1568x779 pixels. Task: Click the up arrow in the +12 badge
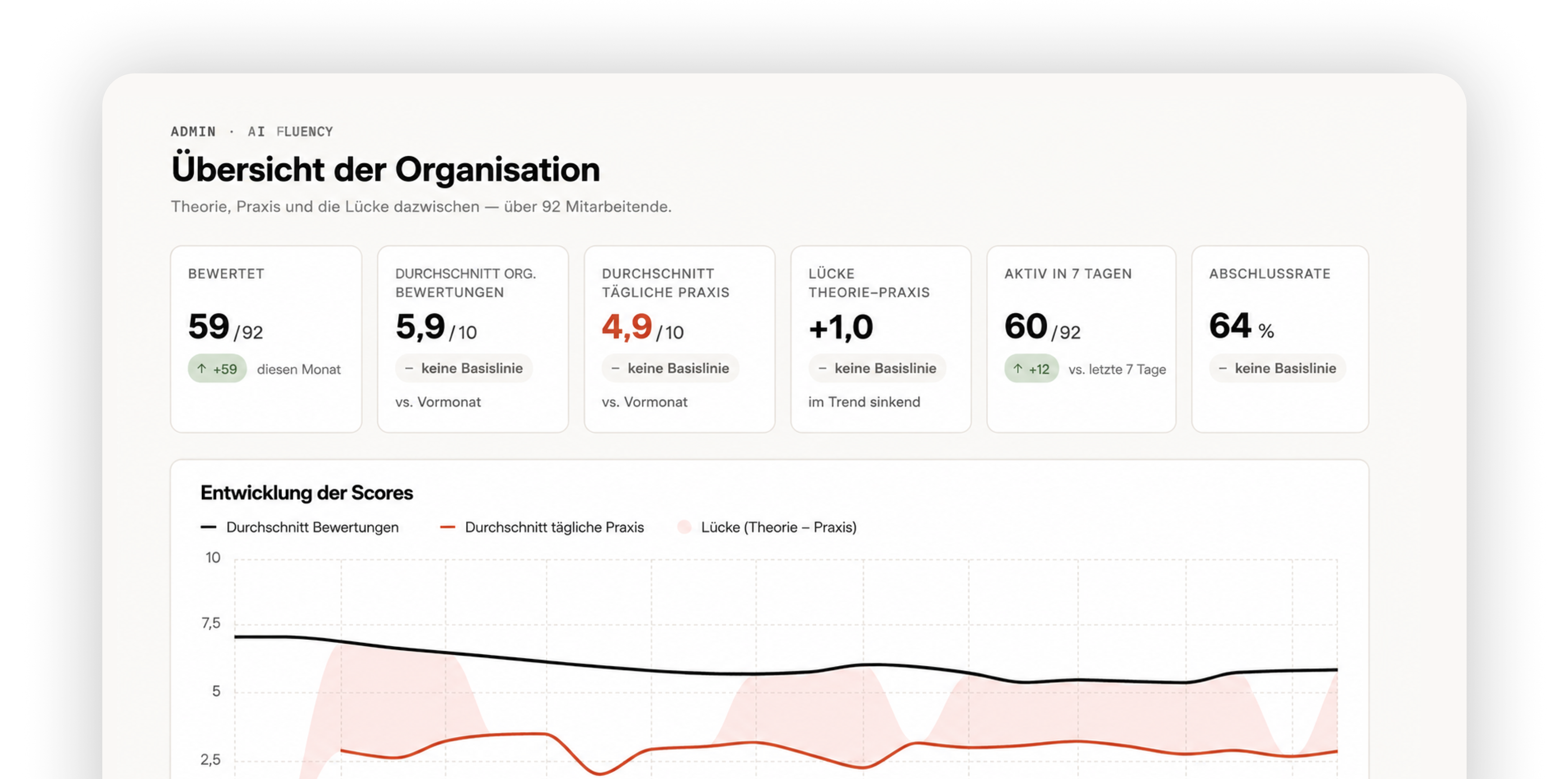point(1018,368)
